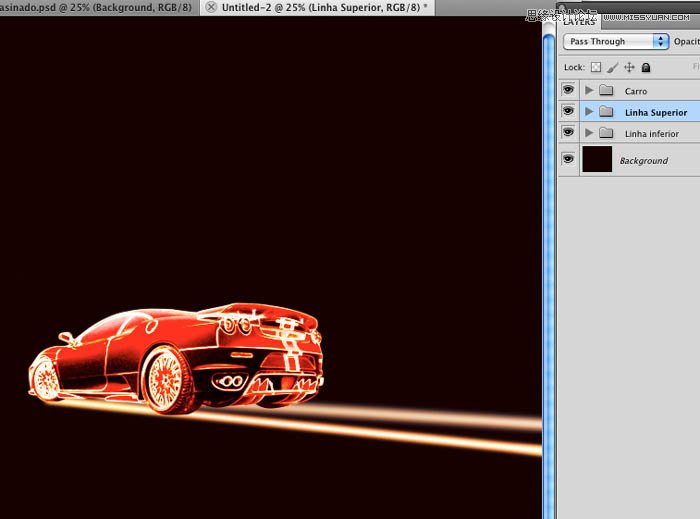
Task: Toggle Background layer visibility eye
Action: pos(568,159)
